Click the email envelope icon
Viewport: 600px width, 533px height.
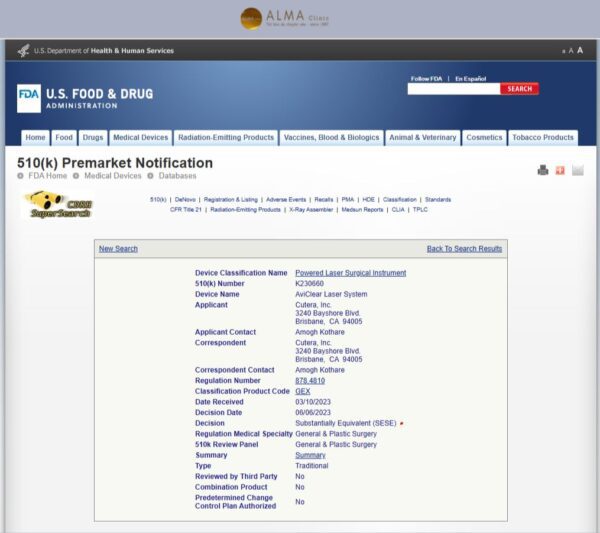578,170
